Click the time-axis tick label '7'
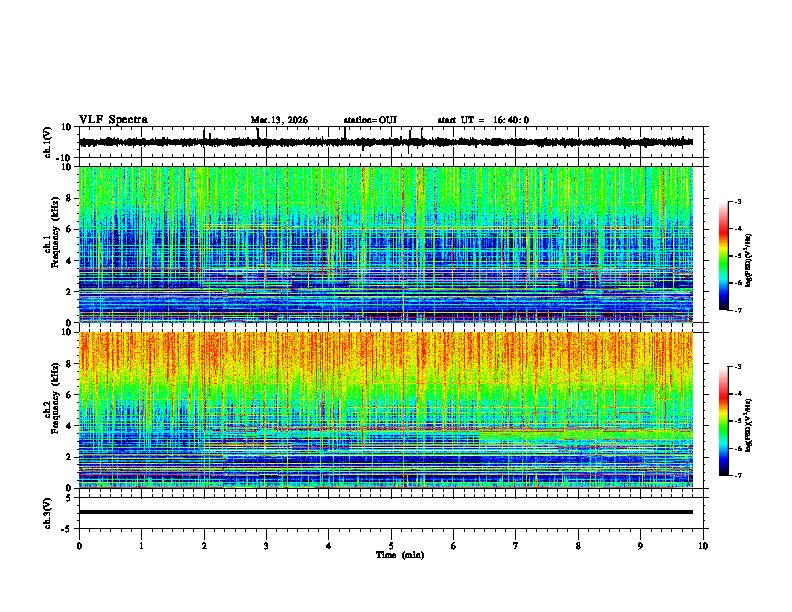 point(516,546)
